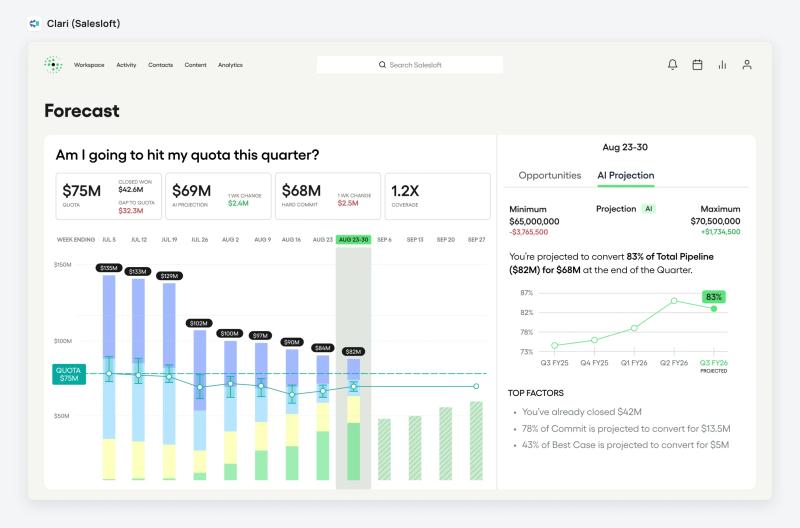Screen dimensions: 800x528
Task: Click the $90M bar label
Action: click(x=292, y=342)
